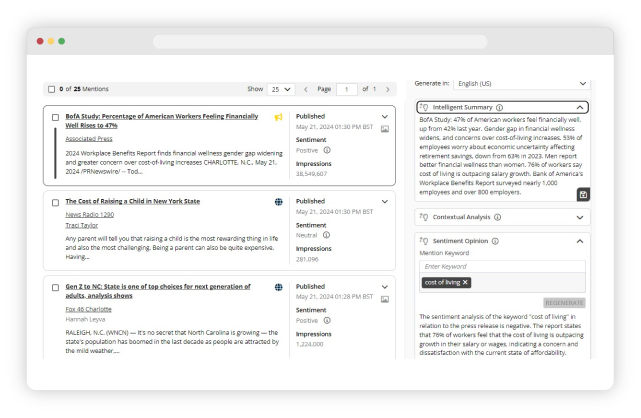
Task: Collapse the Intelligent Summary section
Action: coord(580,107)
